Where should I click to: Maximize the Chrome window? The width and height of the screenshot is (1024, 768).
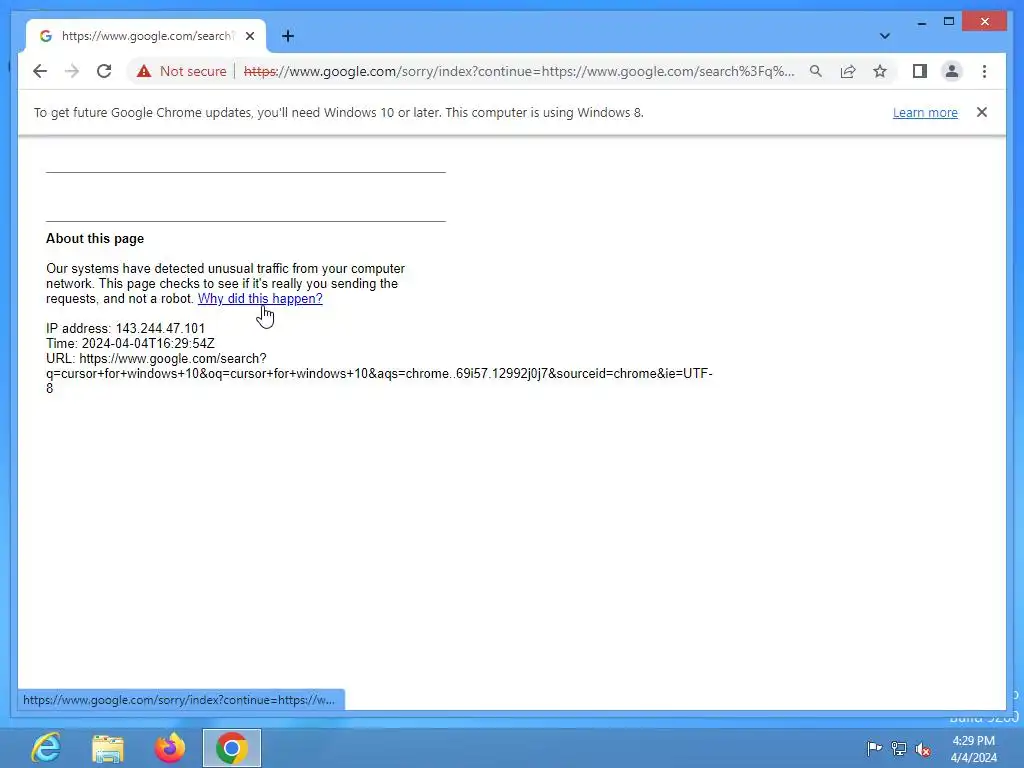click(949, 22)
